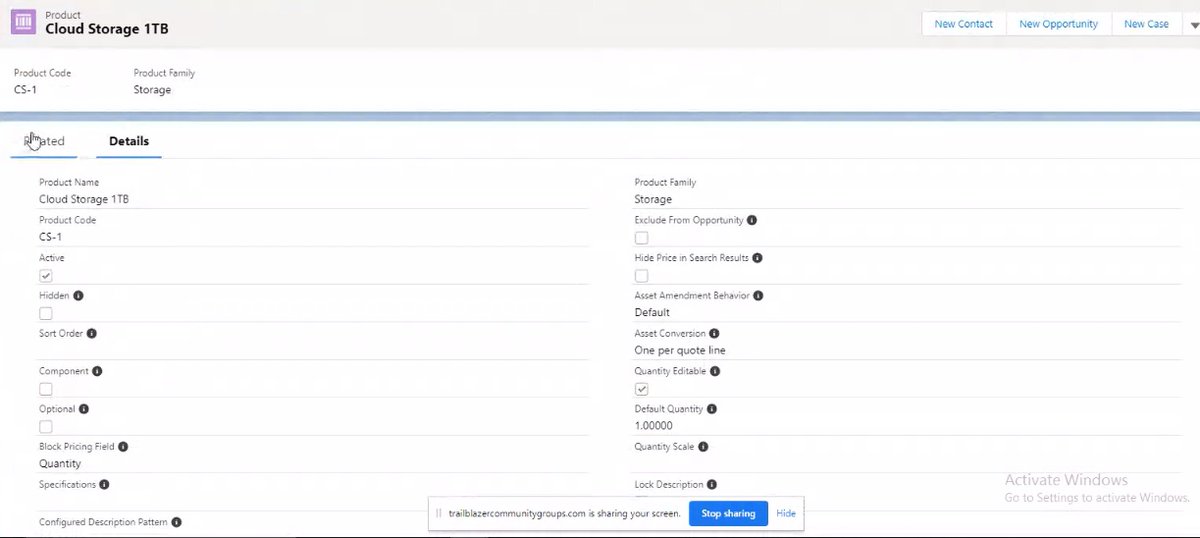
Task: Click the Product Code value CS-1 in details
Action: [52, 237]
